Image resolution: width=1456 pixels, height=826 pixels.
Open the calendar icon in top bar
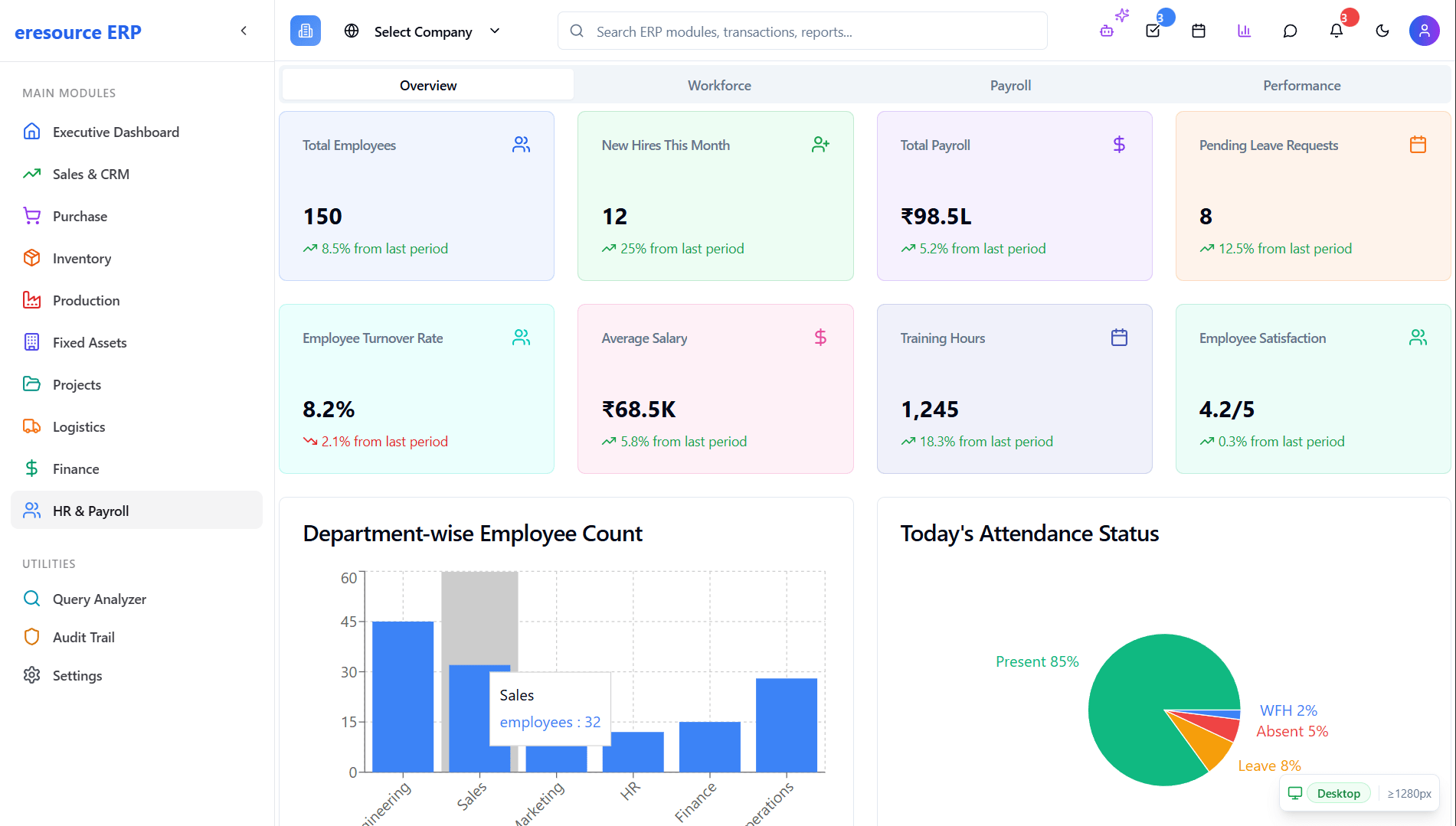pyautogui.click(x=1199, y=31)
